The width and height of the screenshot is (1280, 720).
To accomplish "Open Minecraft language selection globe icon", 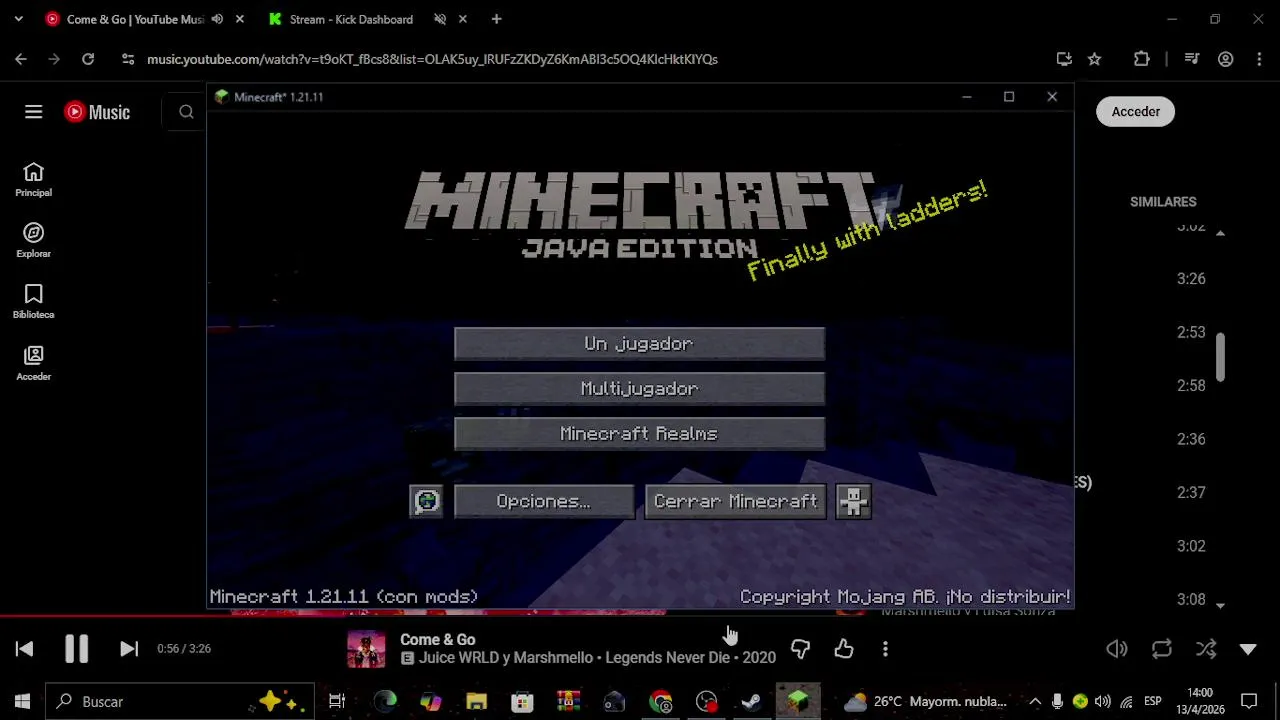I will [427, 502].
